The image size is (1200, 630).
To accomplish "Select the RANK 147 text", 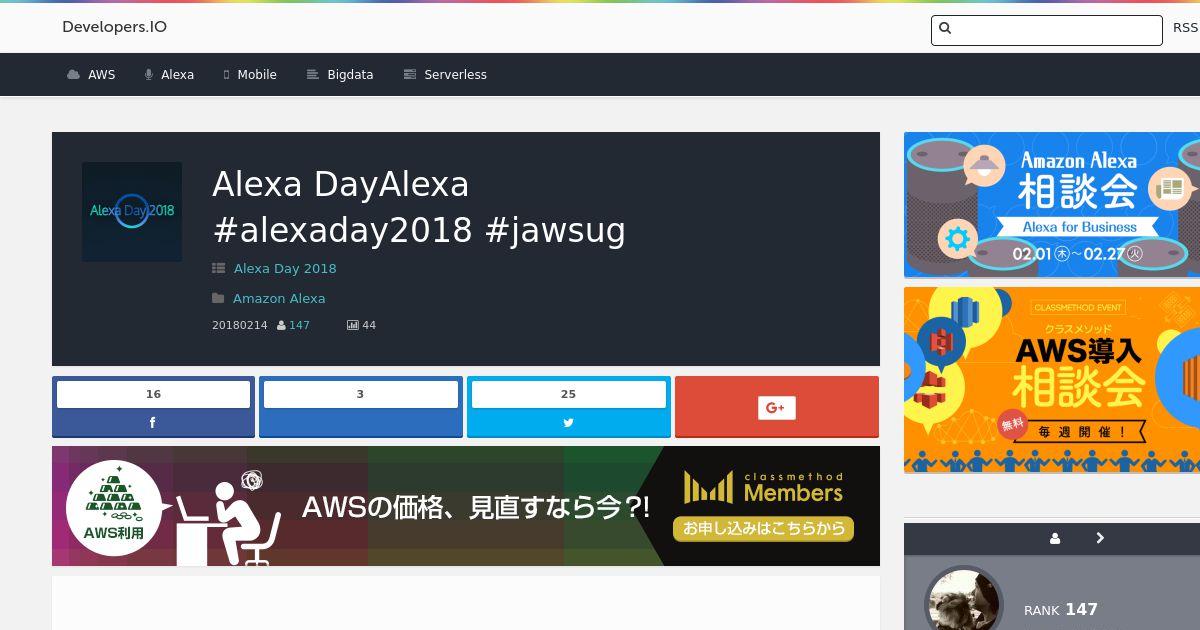I will 1061,610.
